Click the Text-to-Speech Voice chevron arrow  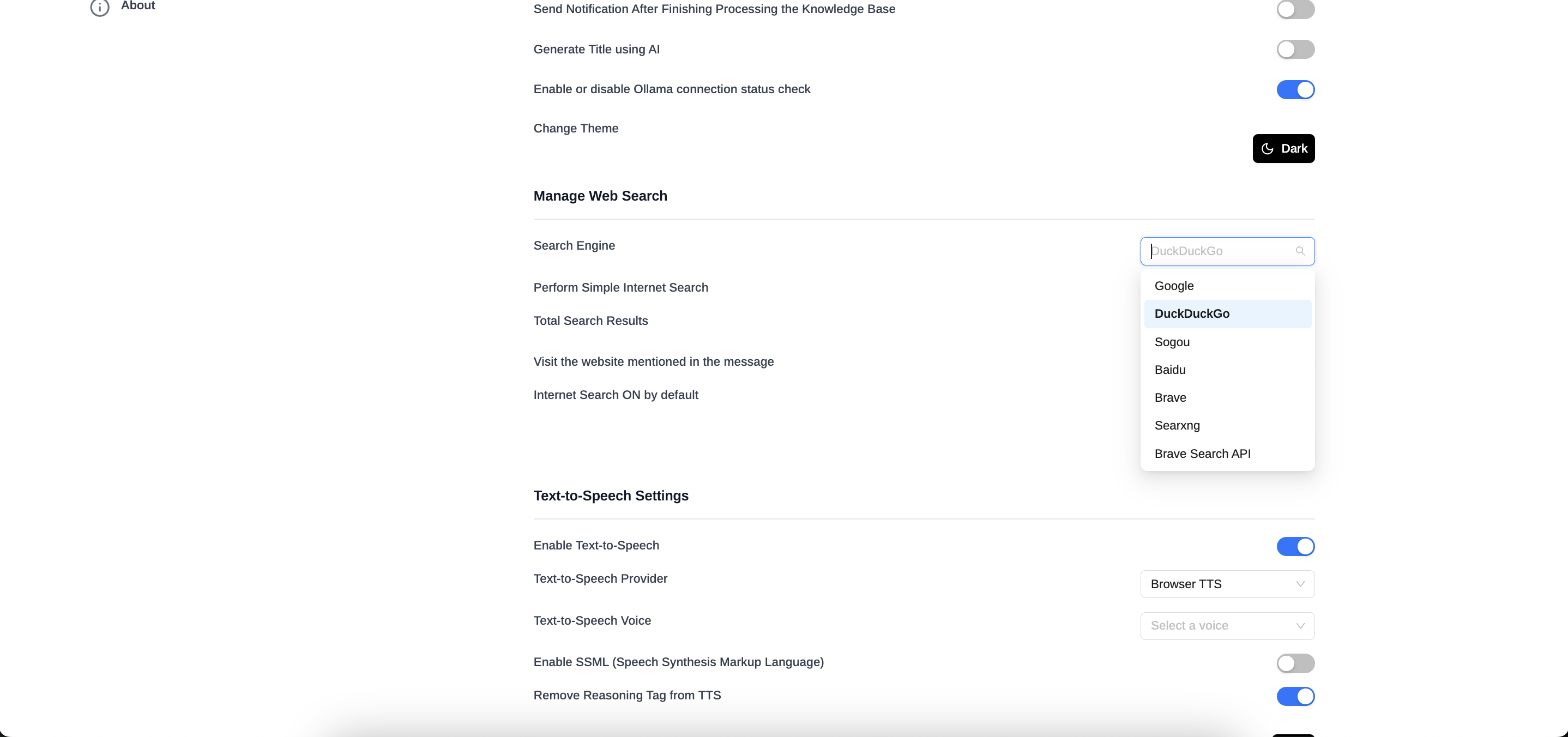(1300, 626)
